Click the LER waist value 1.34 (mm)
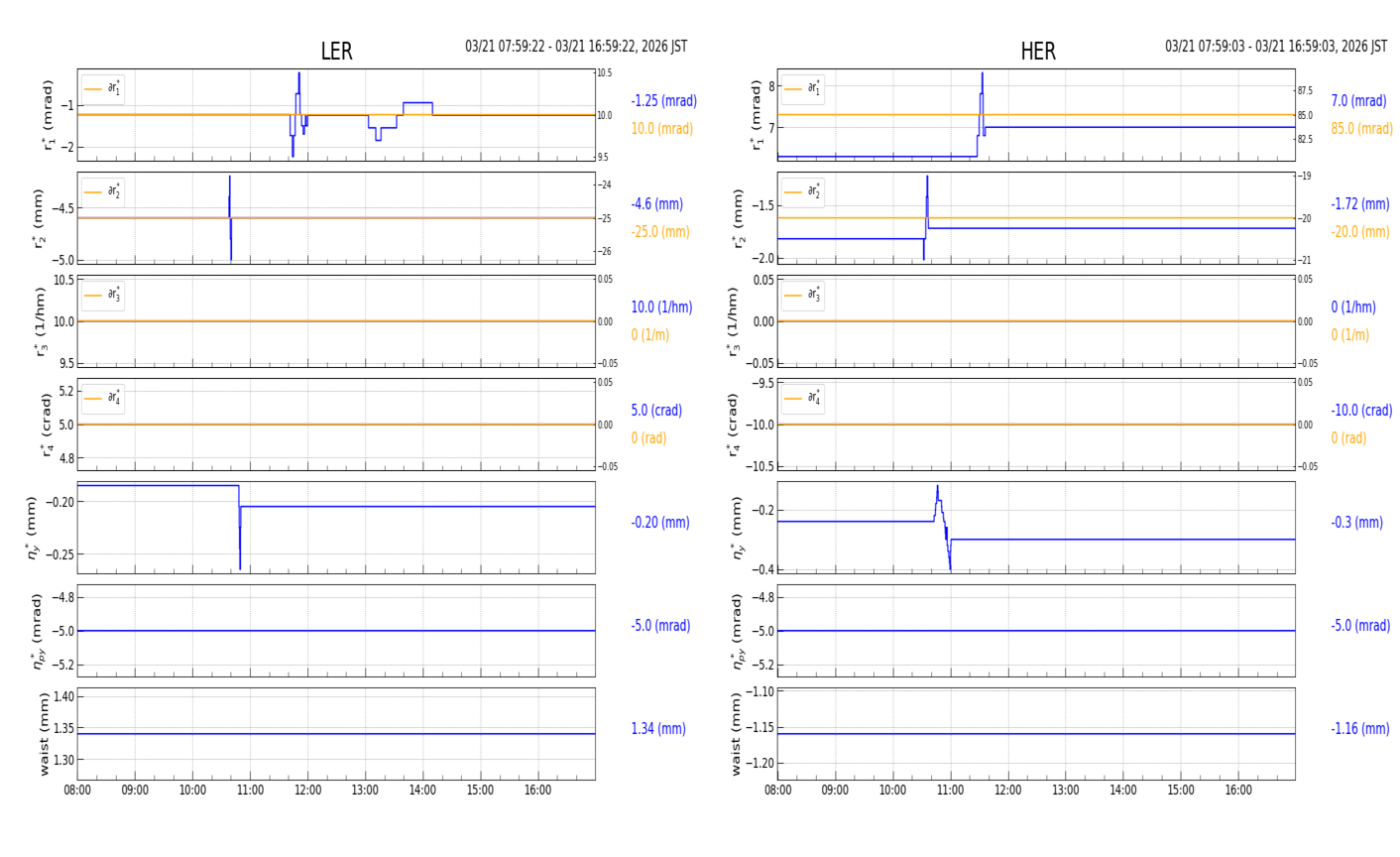The height and width of the screenshot is (857, 1400). pyautogui.click(x=658, y=729)
